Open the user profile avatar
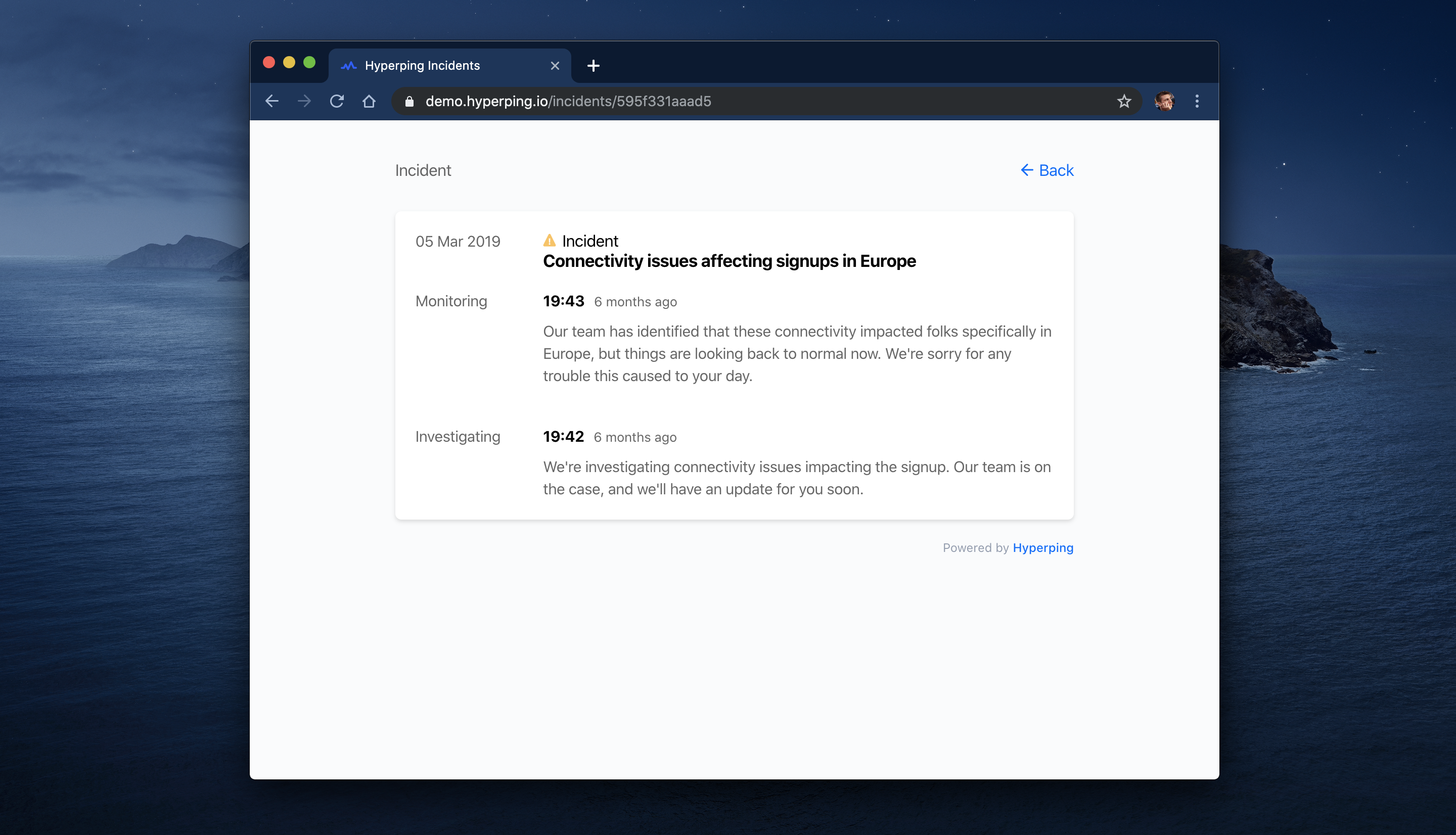Viewport: 1456px width, 835px height. tap(1164, 102)
